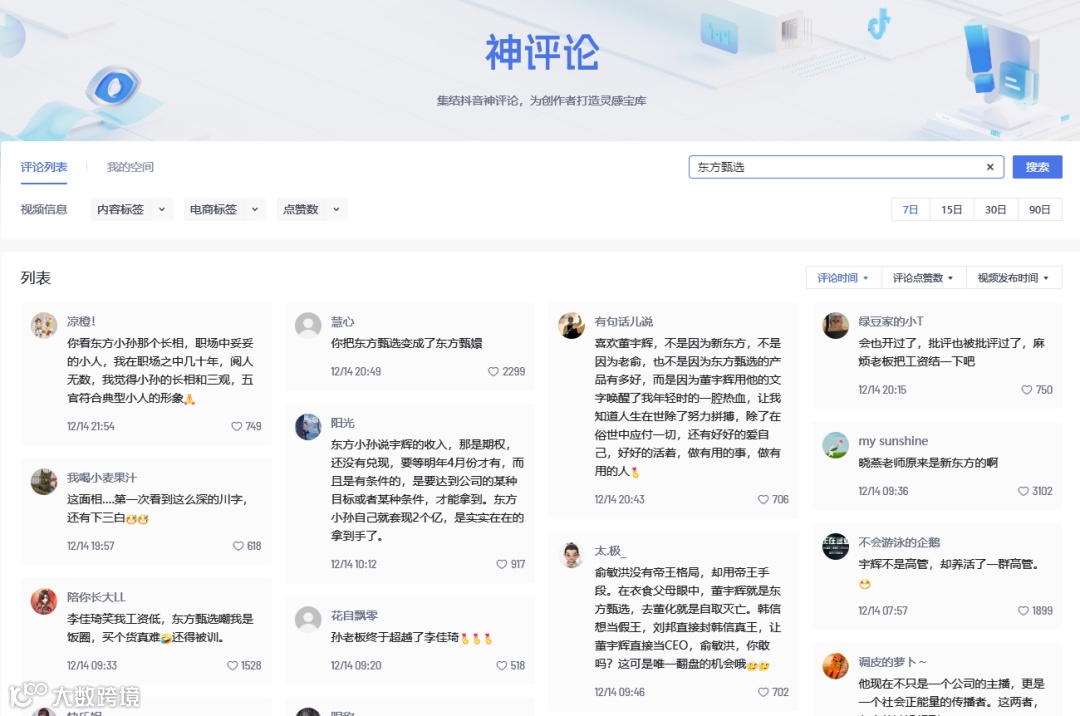Click comment text 晓燕老师原来是新东方的啊

coord(928,463)
